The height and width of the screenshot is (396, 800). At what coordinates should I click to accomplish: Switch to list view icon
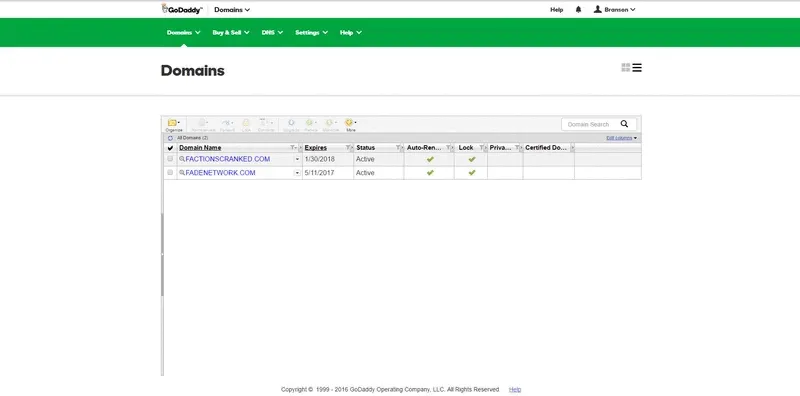637,67
